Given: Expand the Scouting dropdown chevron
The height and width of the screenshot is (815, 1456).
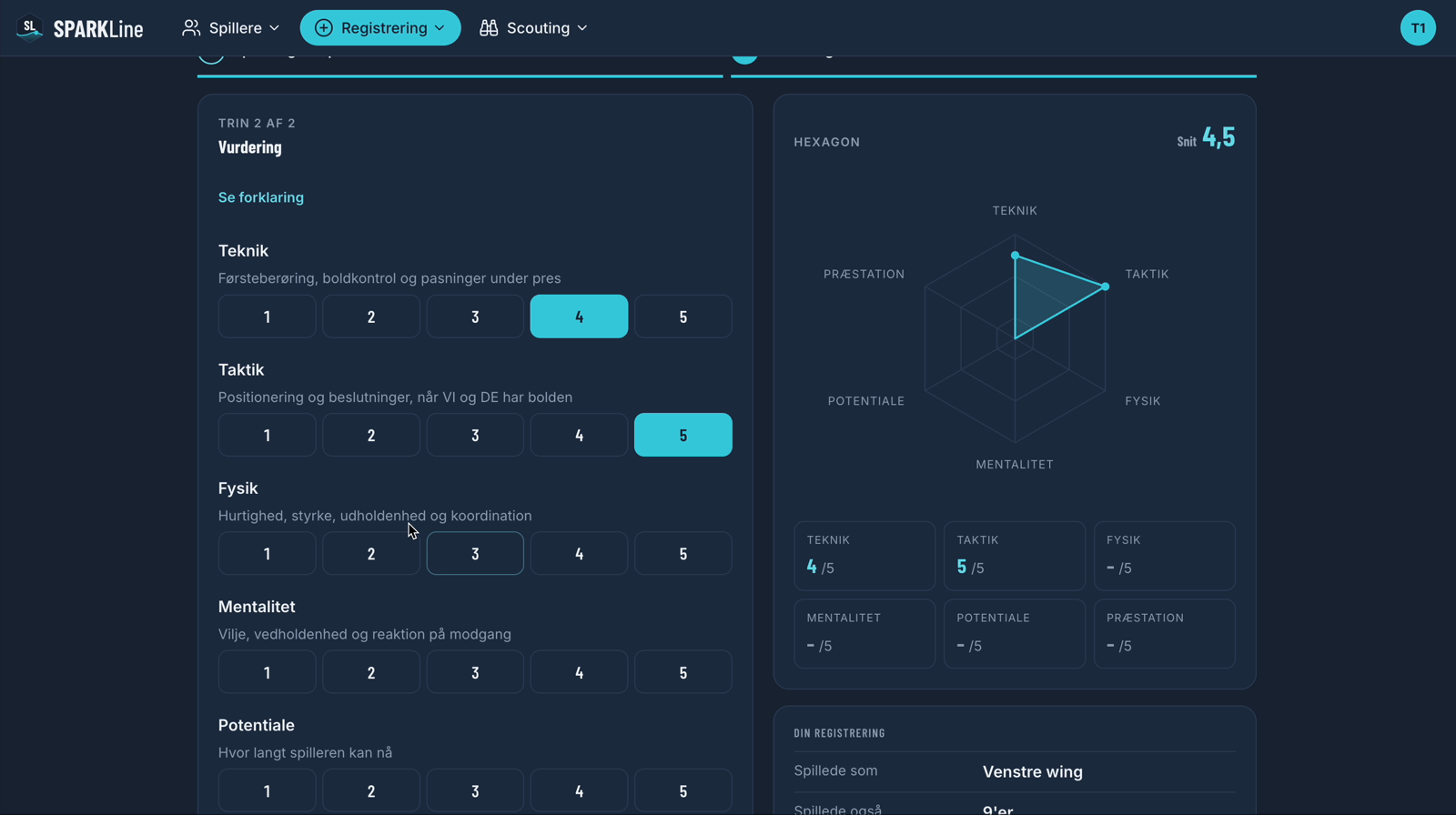Looking at the screenshot, I should point(582,28).
